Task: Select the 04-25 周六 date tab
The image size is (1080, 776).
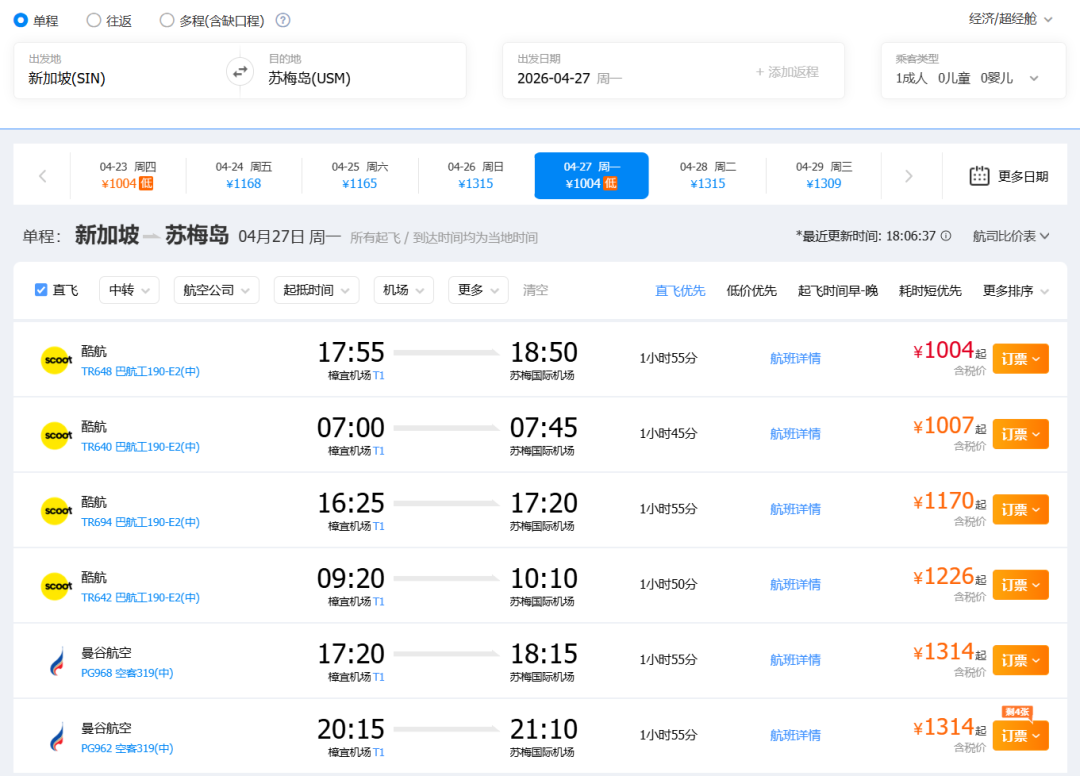Action: click(360, 175)
